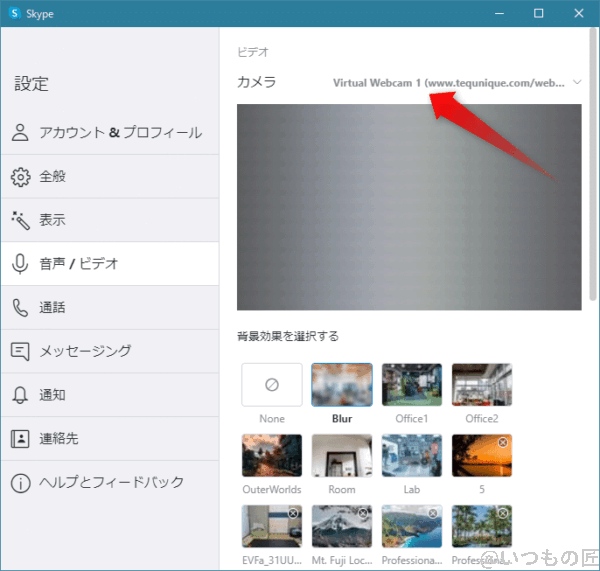The height and width of the screenshot is (571, 600).
Task: Maximize the Skype window
Action: click(x=538, y=13)
